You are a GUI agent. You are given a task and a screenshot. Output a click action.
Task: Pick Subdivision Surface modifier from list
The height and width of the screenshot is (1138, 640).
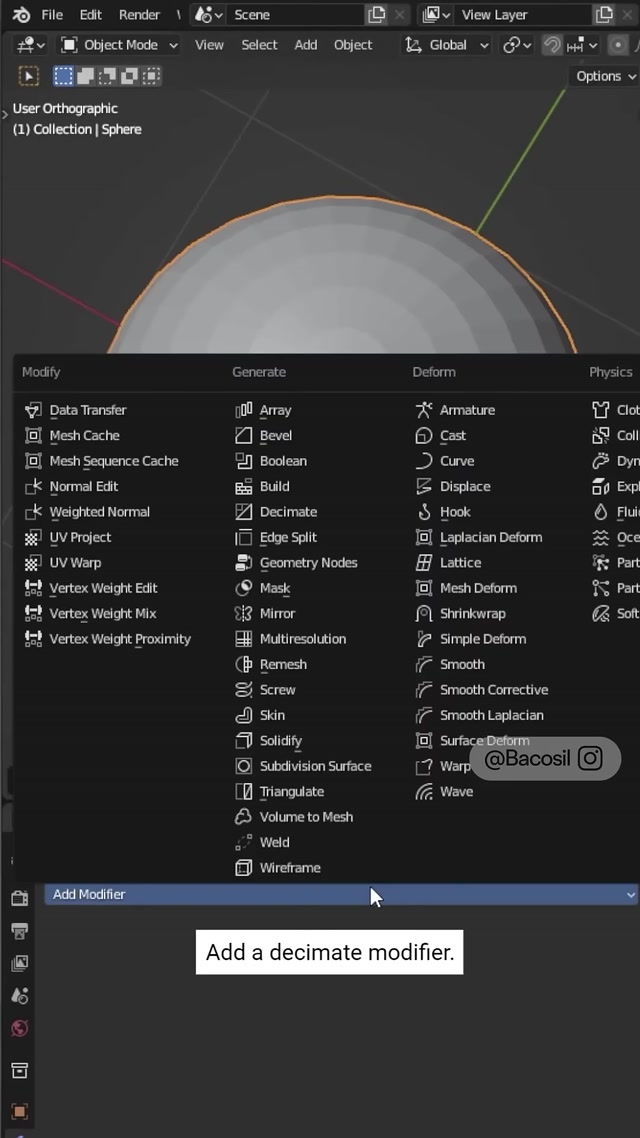tap(315, 766)
